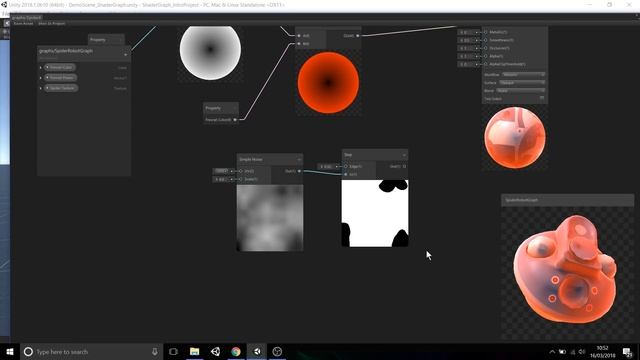The image size is (640, 360).
Task: Click the Cortana microphone icon
Action: (x=155, y=351)
